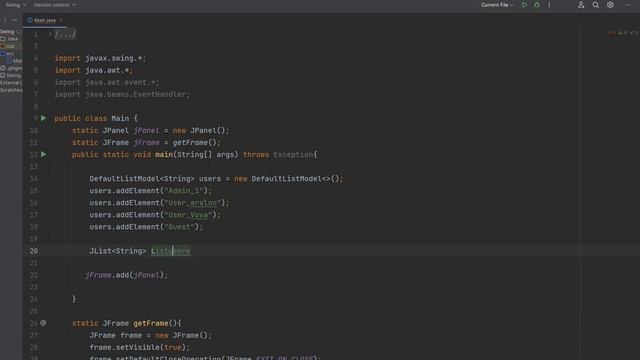Run main method via gutter arrow on line 12

pos(44,155)
